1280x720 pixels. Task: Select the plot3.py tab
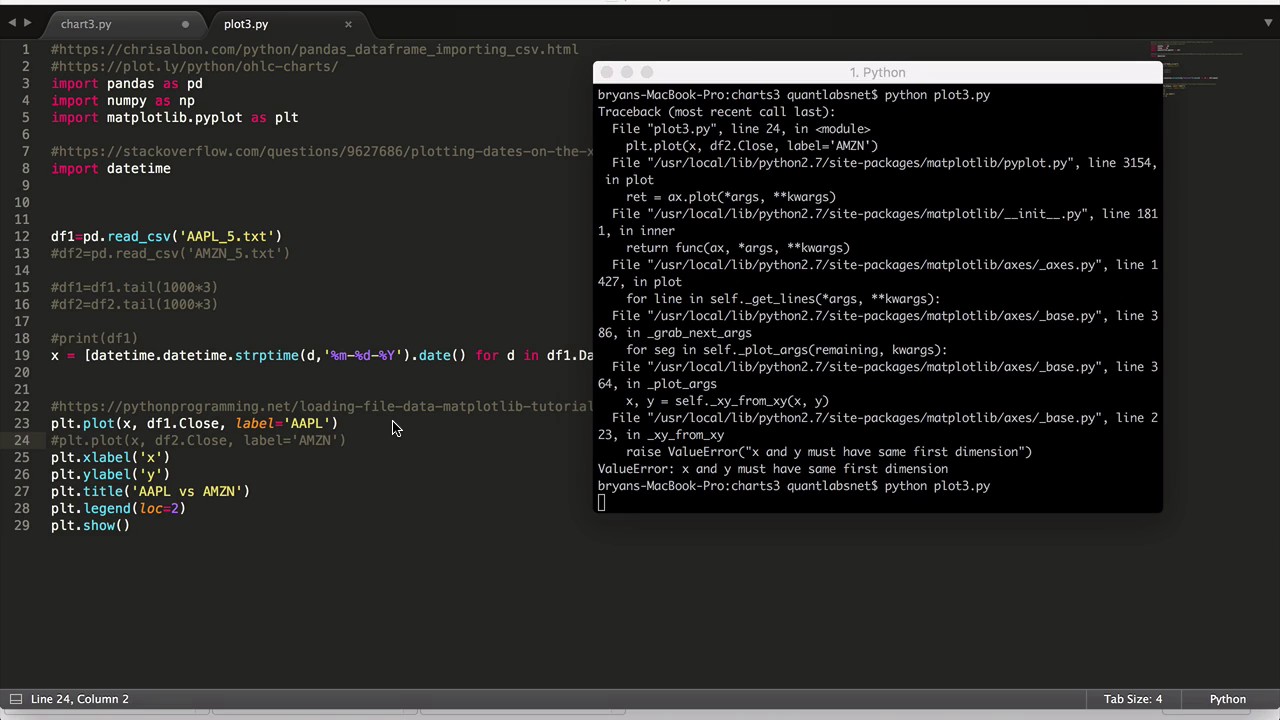[x=246, y=24]
